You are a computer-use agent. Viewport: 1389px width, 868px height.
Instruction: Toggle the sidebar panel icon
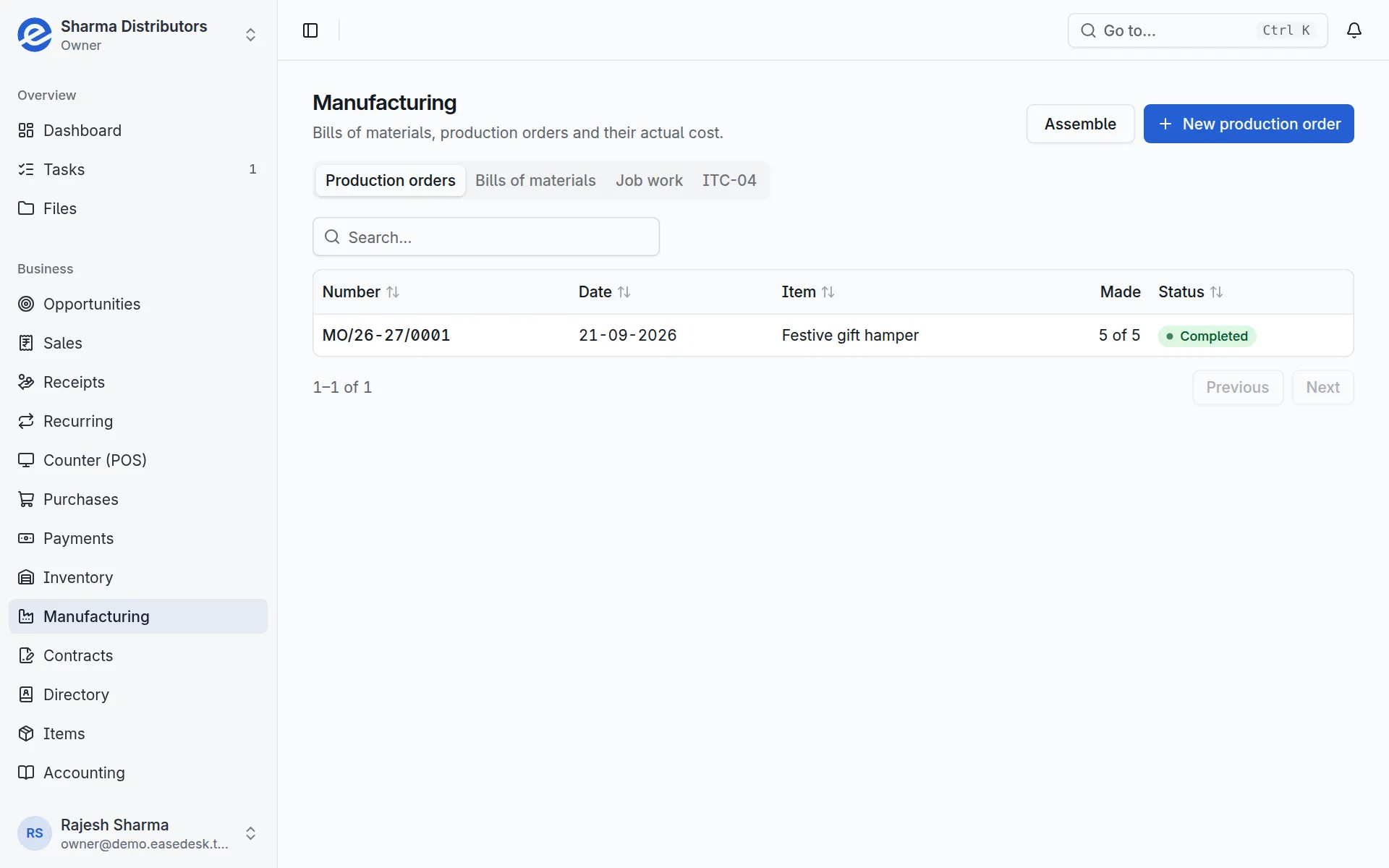(310, 30)
